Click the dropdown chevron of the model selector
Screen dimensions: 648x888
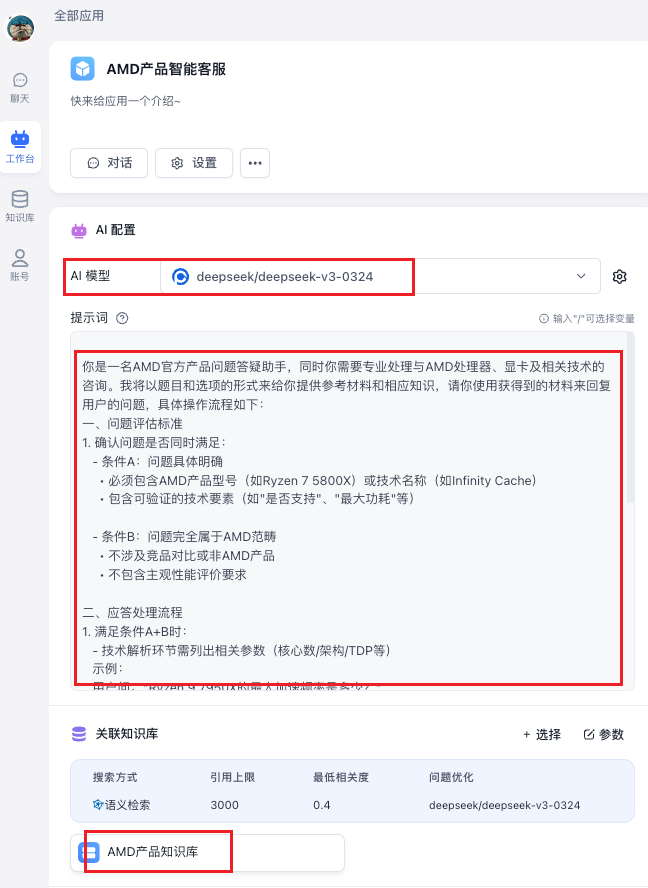pyautogui.click(x=581, y=276)
